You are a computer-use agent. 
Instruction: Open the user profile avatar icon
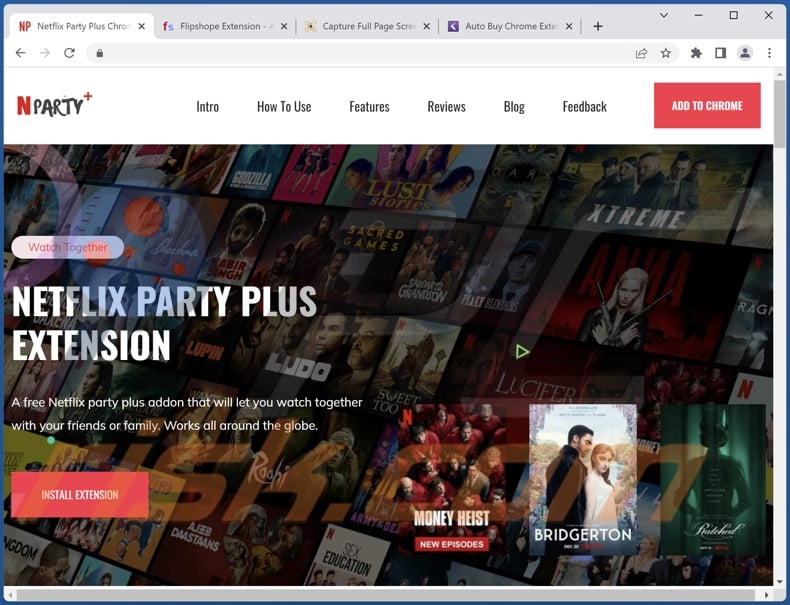745,53
